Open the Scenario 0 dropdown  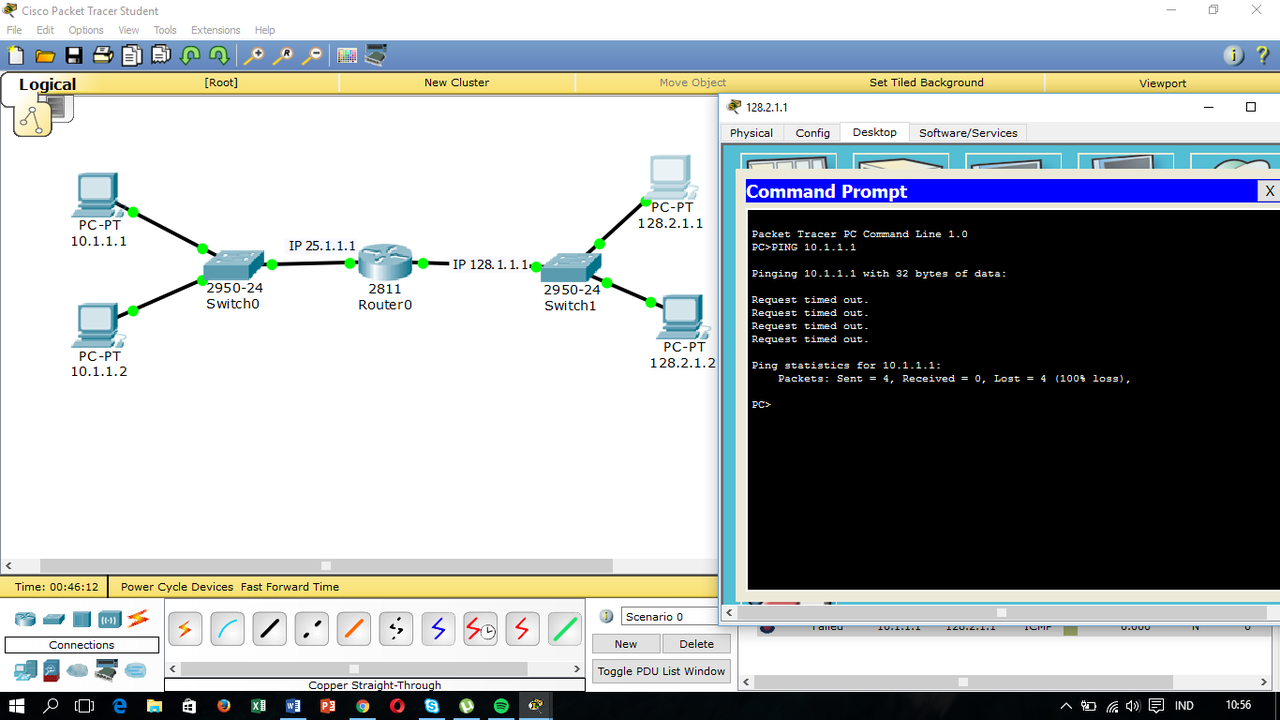tap(669, 616)
